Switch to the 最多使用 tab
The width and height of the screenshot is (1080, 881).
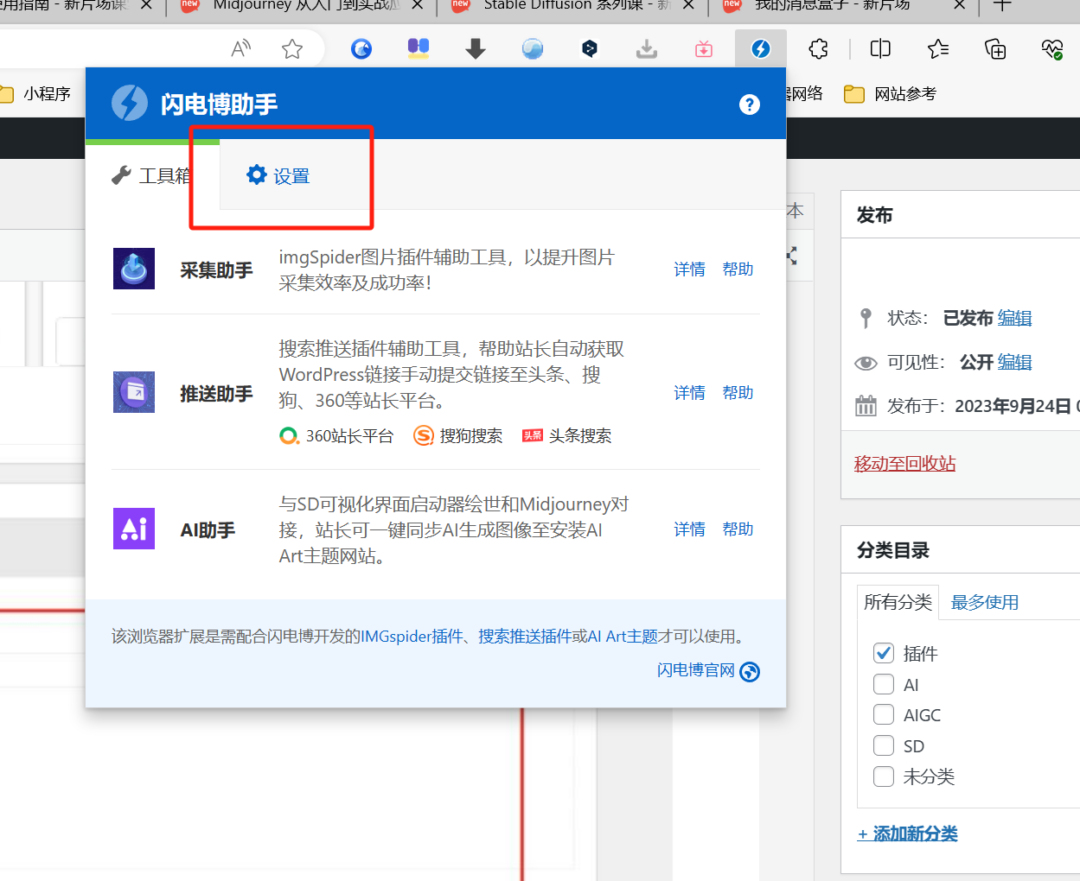point(985,602)
